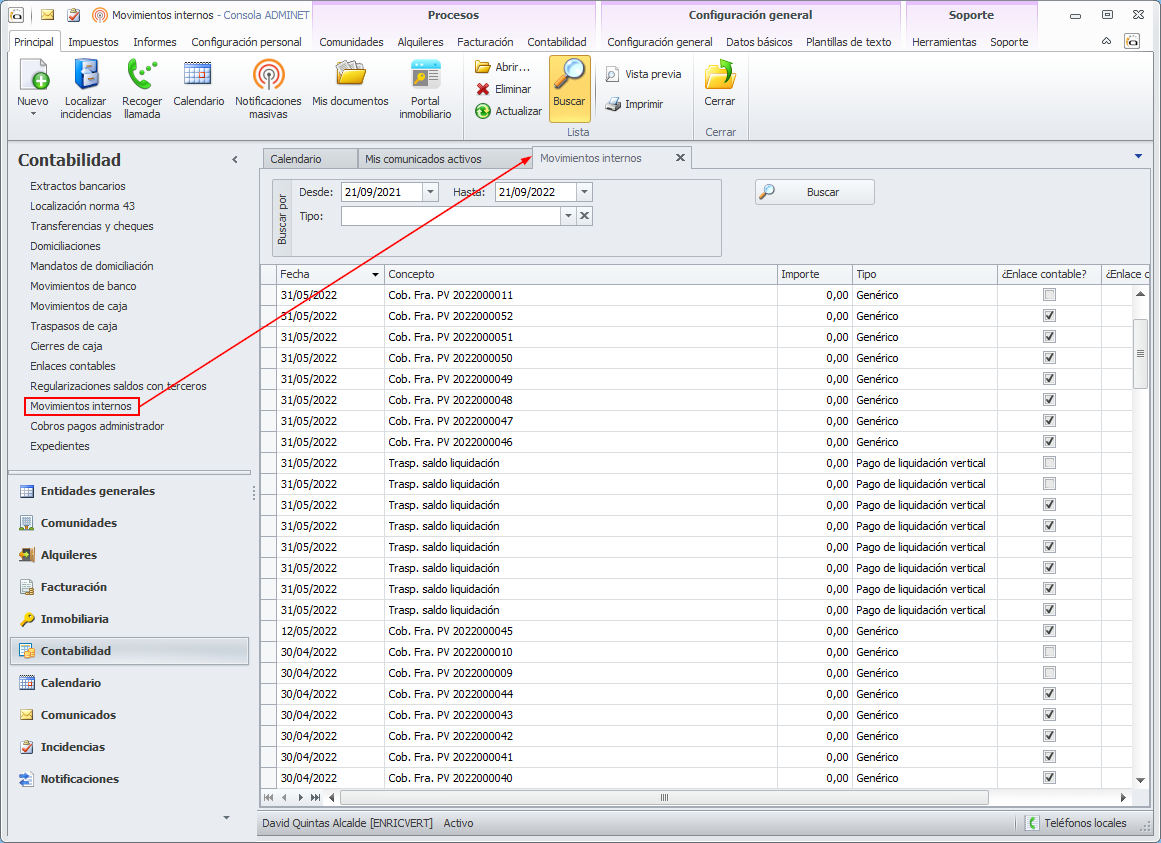Open Tipo combo dropdown arrow
The image size is (1161, 843).
568,216
